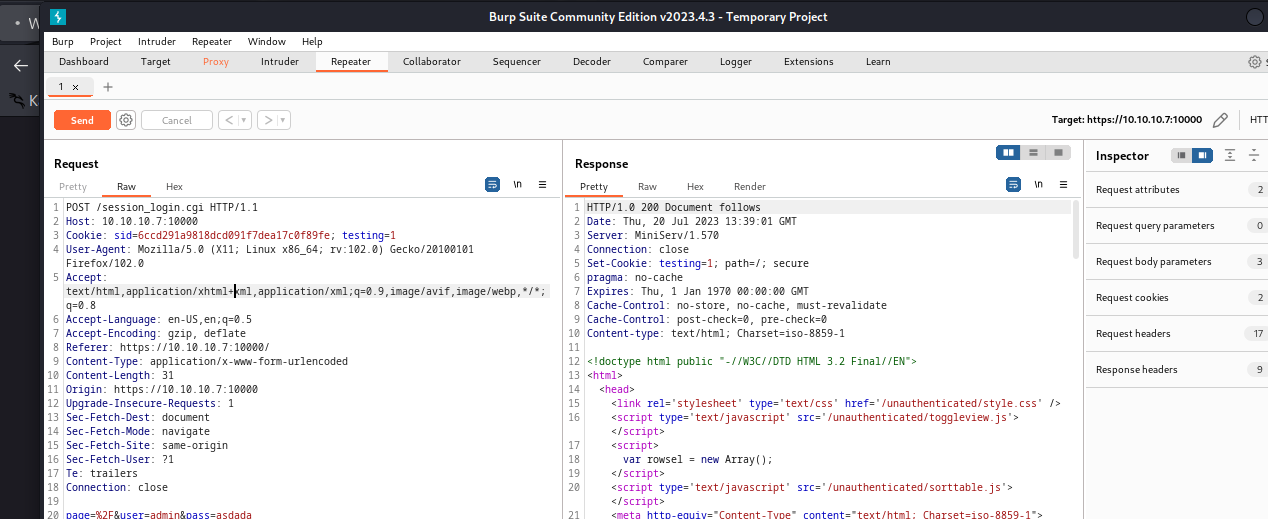Viewport: 1268px width, 519px height.
Task: Switch to the Target tab
Action: coord(156,62)
